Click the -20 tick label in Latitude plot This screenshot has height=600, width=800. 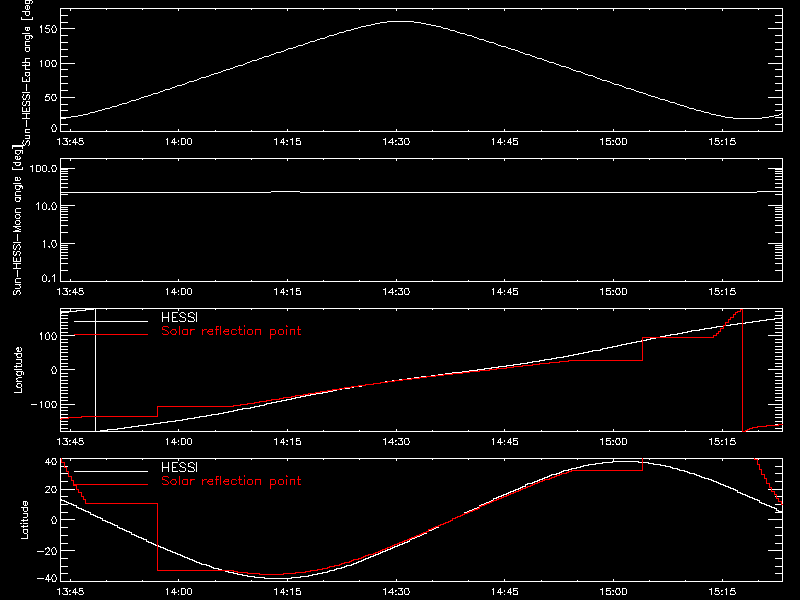point(47,551)
